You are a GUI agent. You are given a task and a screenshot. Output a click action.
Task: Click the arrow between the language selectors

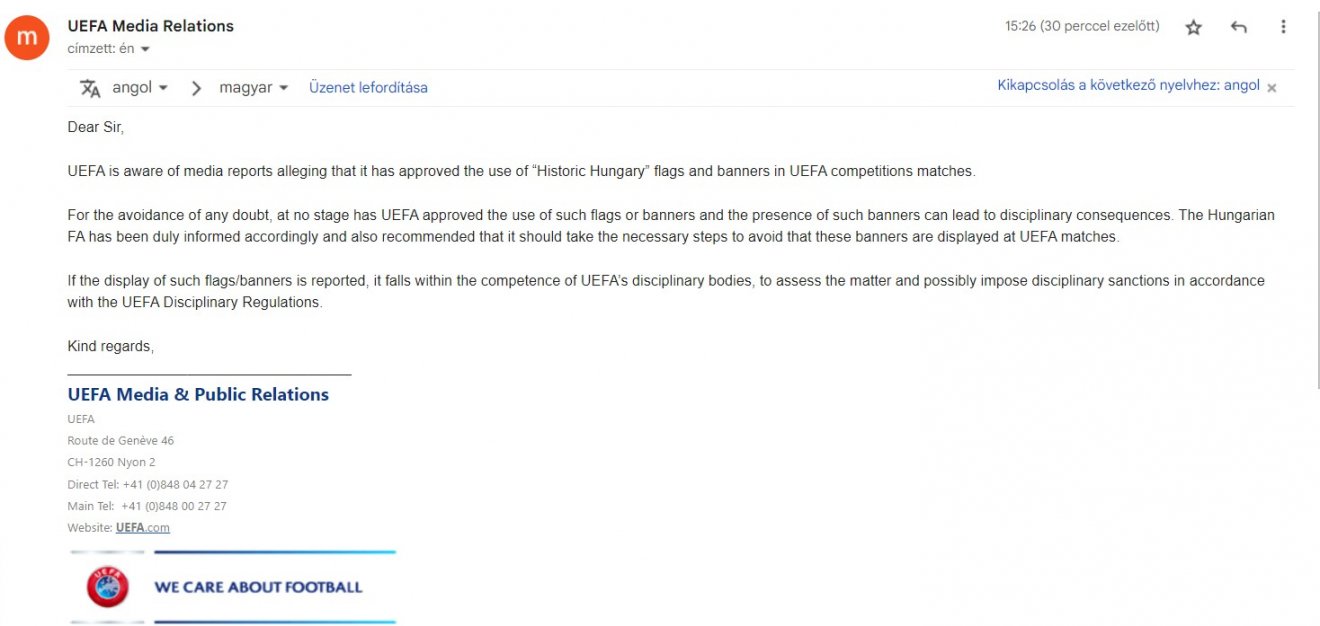point(196,88)
